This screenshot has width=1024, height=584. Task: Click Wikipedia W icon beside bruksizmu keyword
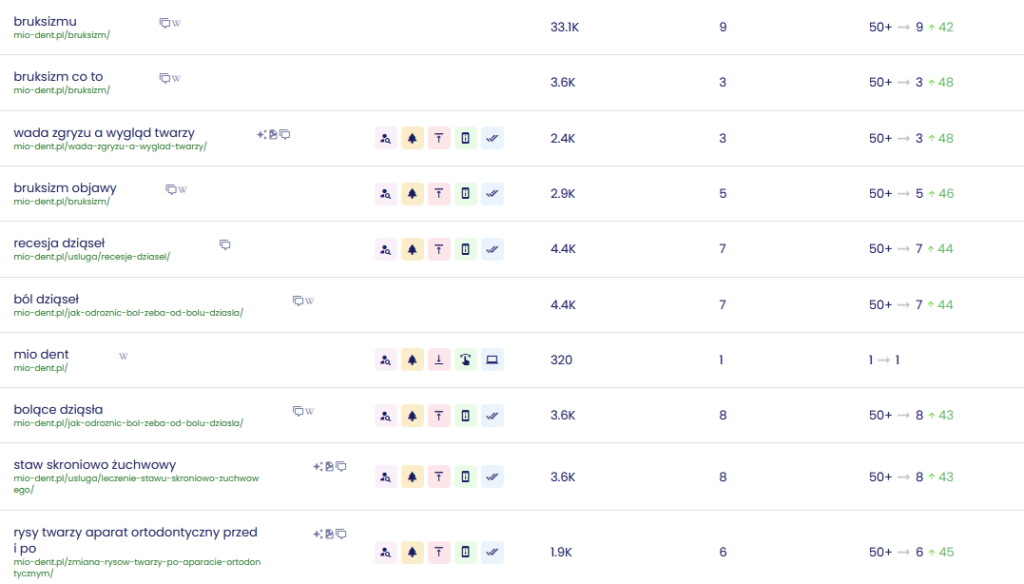click(177, 23)
